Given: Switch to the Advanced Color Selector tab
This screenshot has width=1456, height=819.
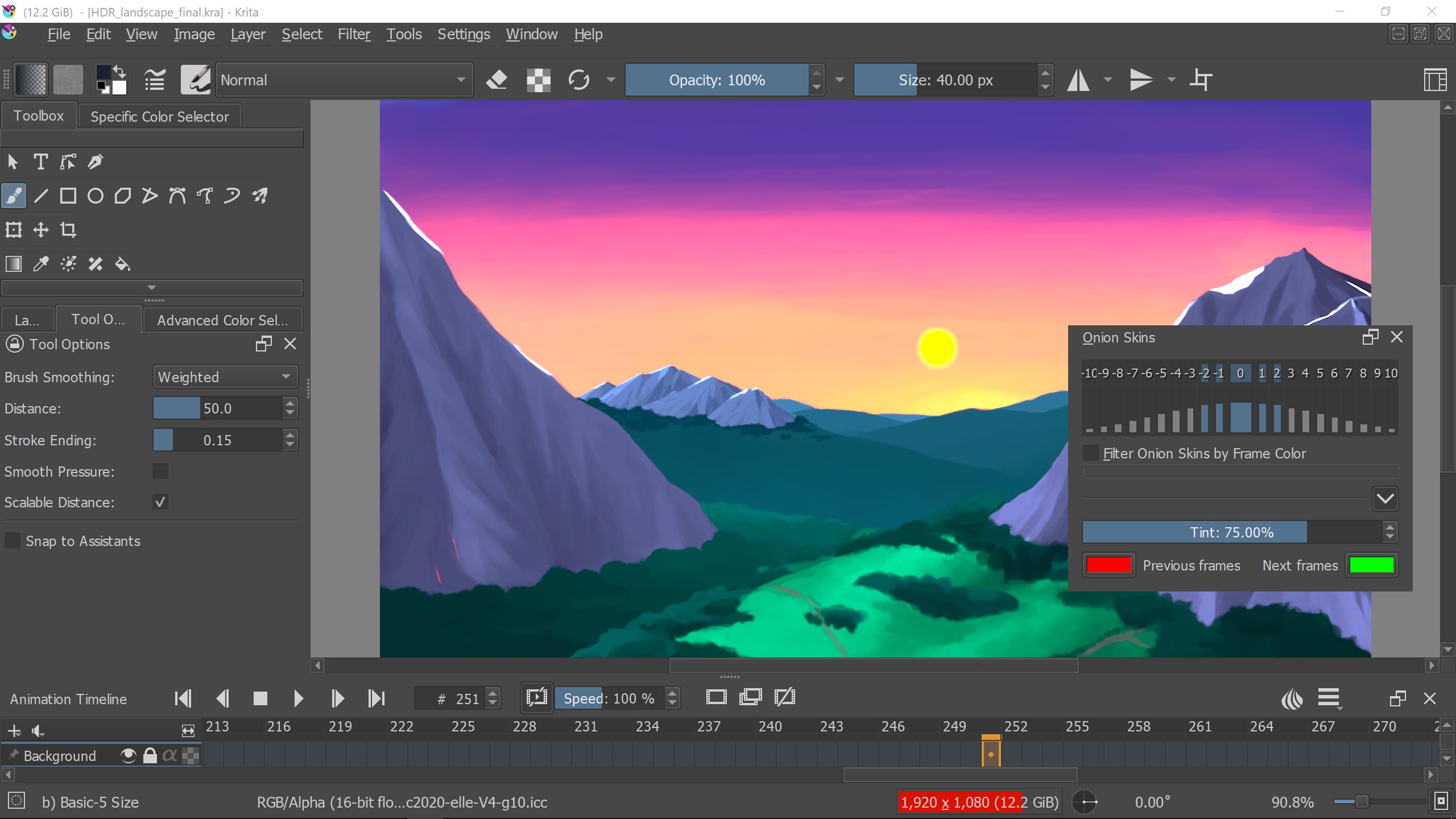Looking at the screenshot, I should 223,320.
